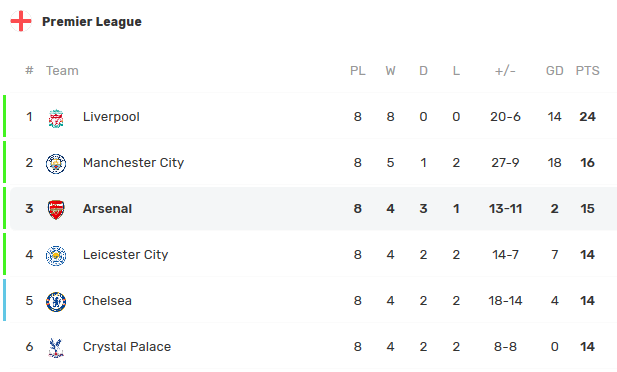
Task: Click the Manchester City club crest
Action: coord(56,164)
